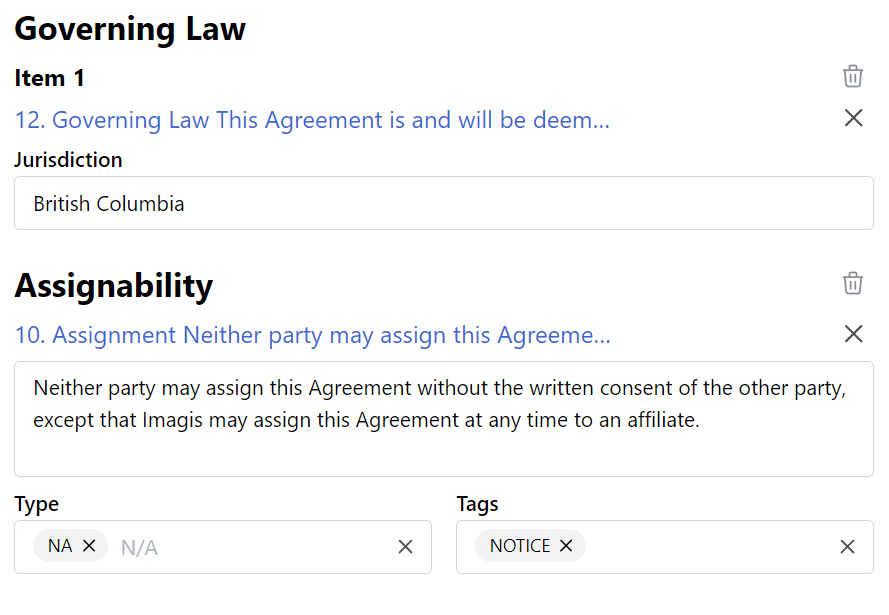Click the Governing Law section heading
889x615 pixels.
130,29
